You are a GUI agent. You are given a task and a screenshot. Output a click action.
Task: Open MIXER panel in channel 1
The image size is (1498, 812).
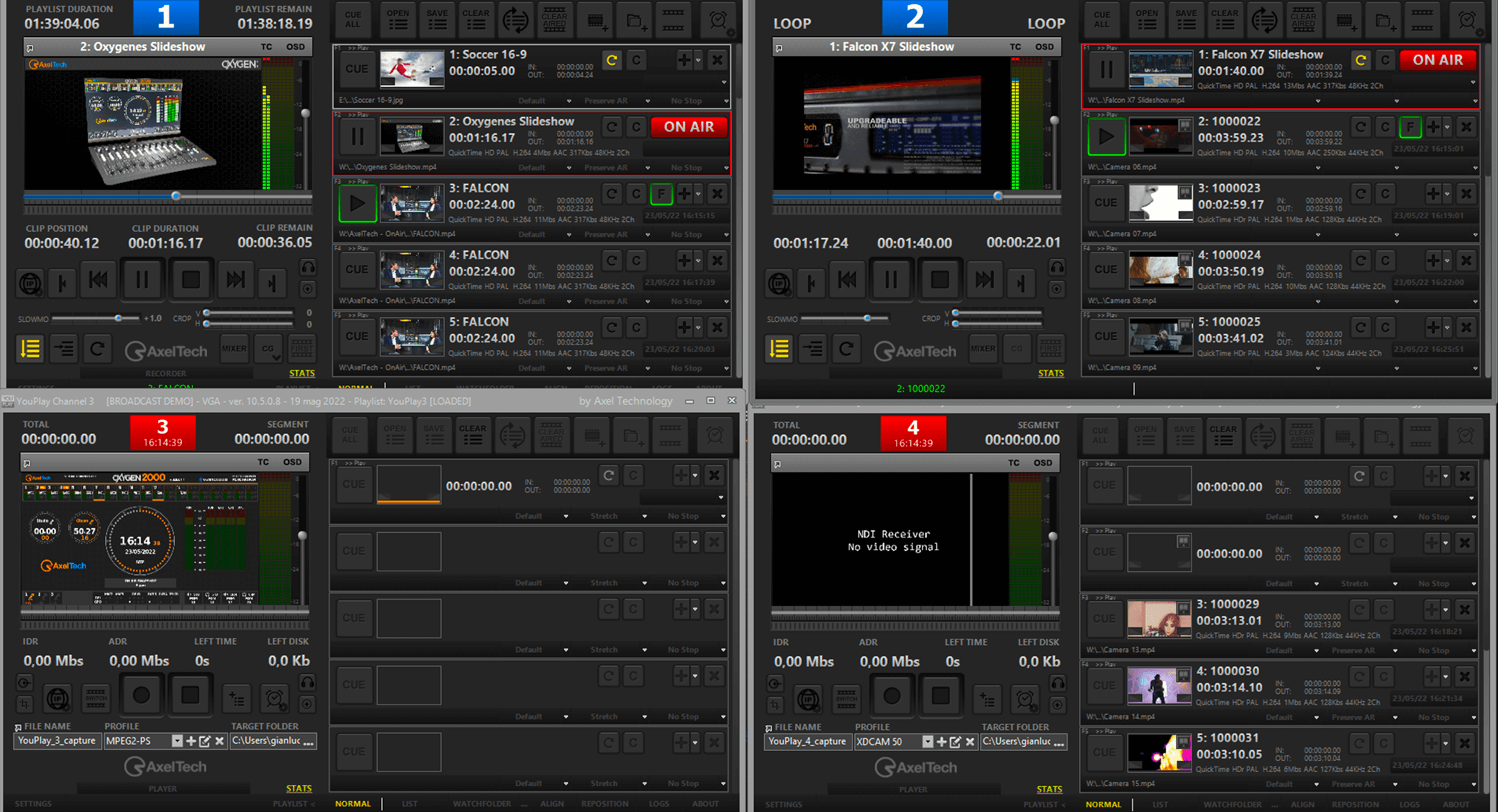point(233,349)
